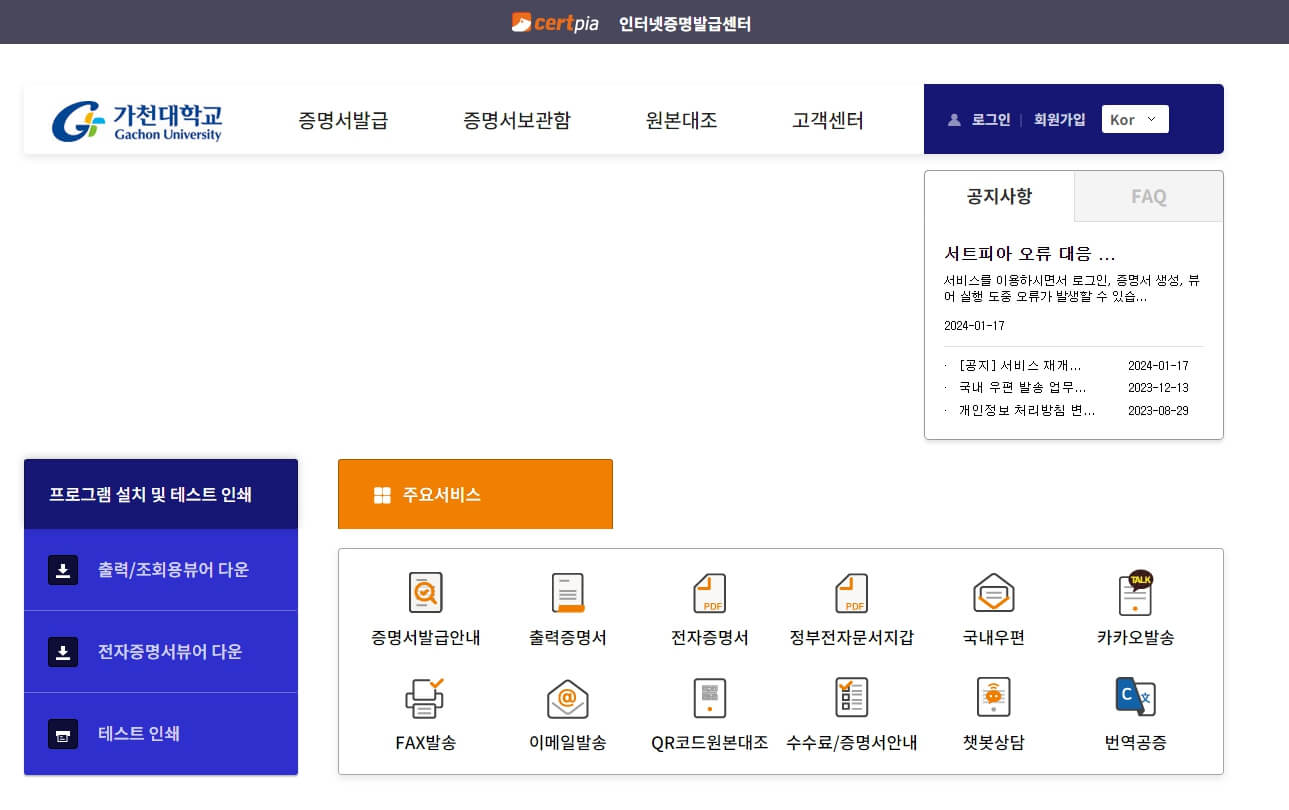Viewport: 1289px width, 810px height.
Task: Open the 번역공증 translation icon
Action: click(x=1136, y=698)
